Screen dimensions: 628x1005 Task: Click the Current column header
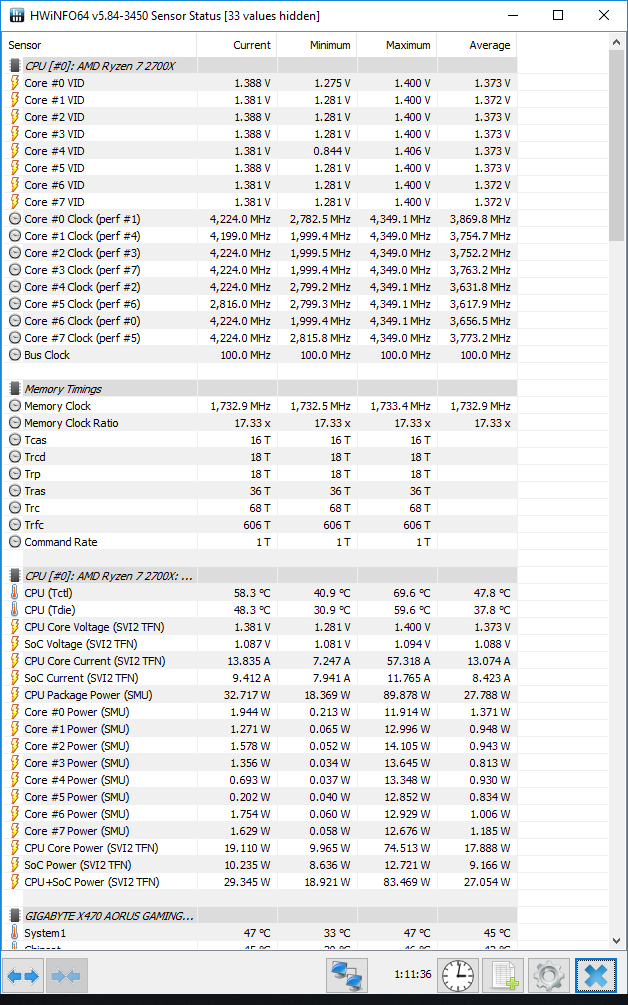click(237, 45)
